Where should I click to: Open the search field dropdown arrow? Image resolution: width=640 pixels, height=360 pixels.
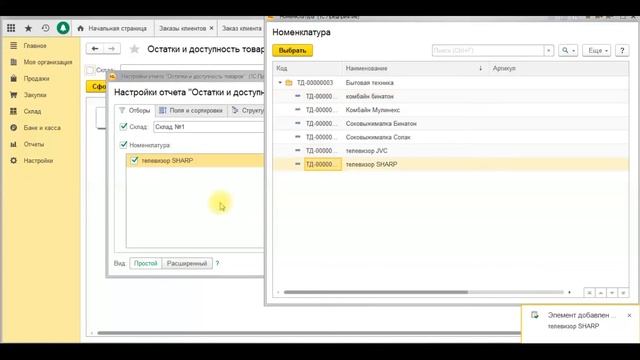click(549, 50)
